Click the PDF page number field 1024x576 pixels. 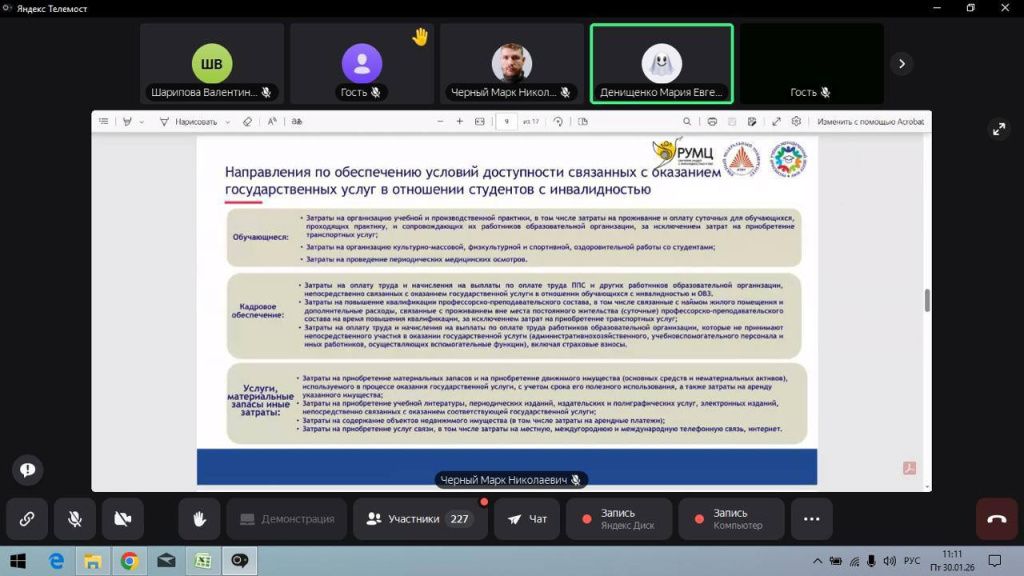pos(508,122)
